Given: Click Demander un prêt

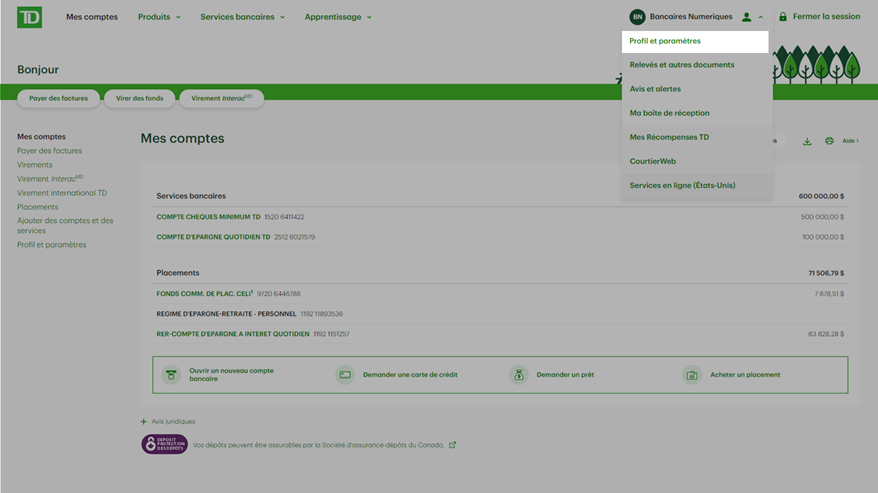Looking at the screenshot, I should point(565,375).
